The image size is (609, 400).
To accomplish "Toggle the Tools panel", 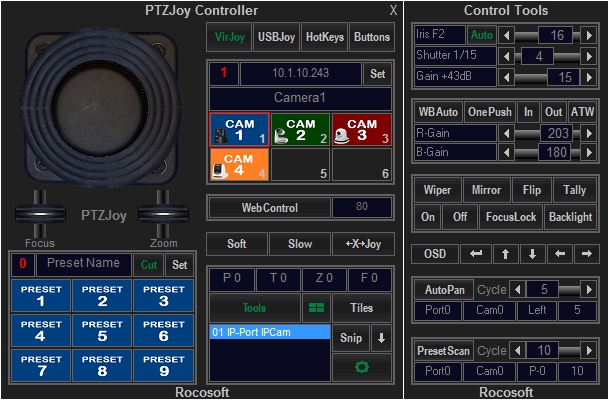I will click(255, 308).
